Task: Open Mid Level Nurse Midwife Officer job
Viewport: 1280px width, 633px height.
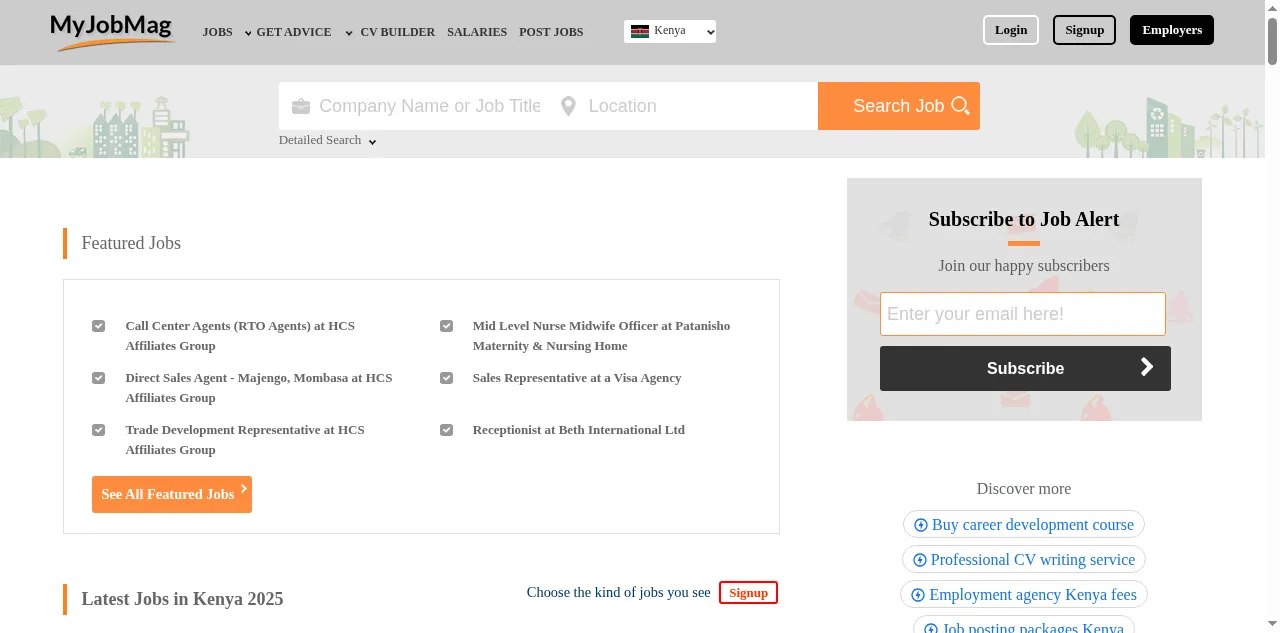Action: click(601, 336)
